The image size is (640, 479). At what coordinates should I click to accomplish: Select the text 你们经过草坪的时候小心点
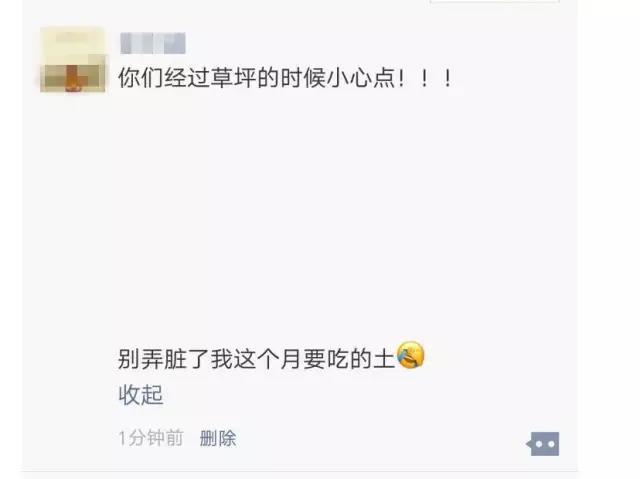point(257,78)
